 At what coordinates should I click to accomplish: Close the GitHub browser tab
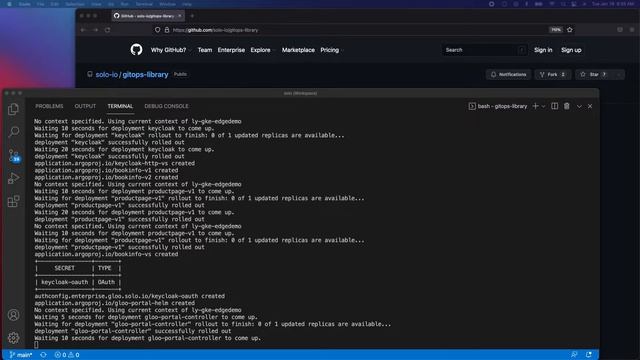180,16
